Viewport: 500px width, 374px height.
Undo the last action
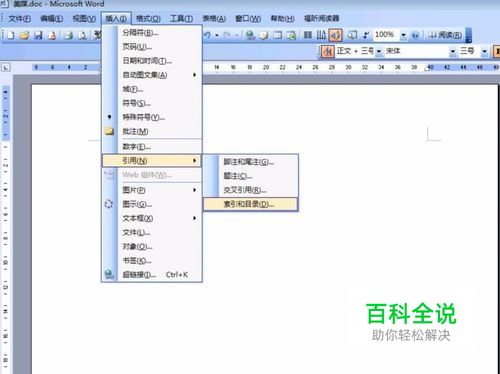point(208,35)
